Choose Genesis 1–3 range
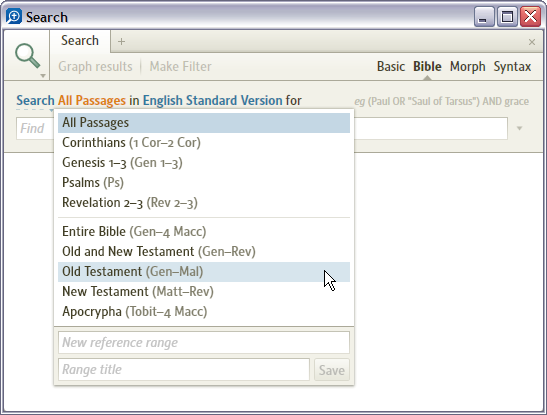Image resolution: width=547 pixels, height=415 pixels. coord(204,163)
